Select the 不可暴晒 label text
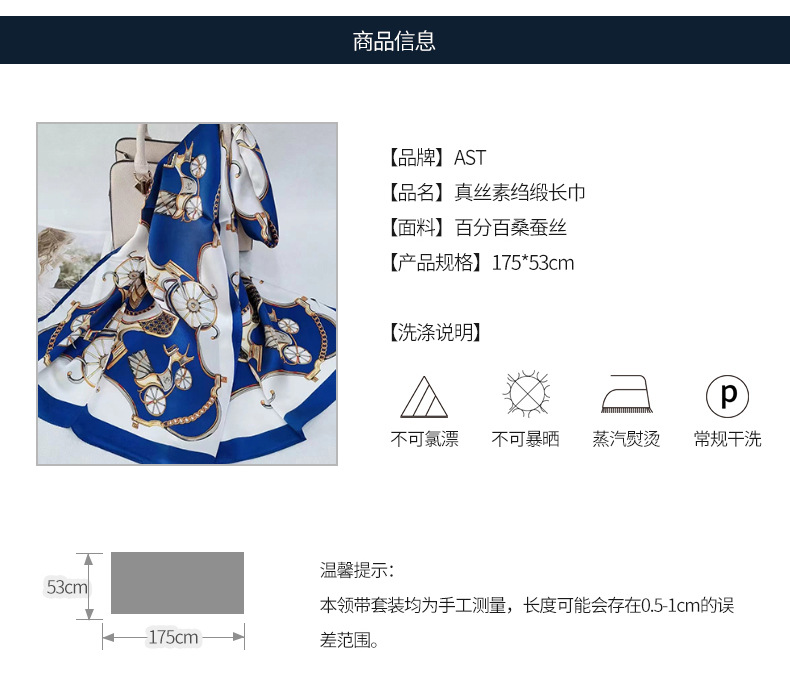The width and height of the screenshot is (790, 693). [525, 439]
